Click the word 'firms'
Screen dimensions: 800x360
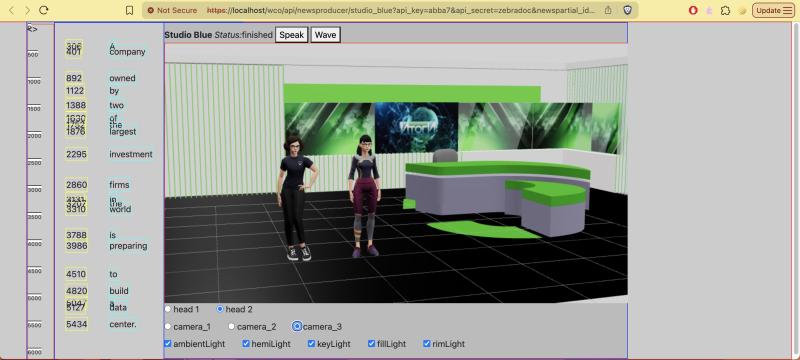[119, 185]
